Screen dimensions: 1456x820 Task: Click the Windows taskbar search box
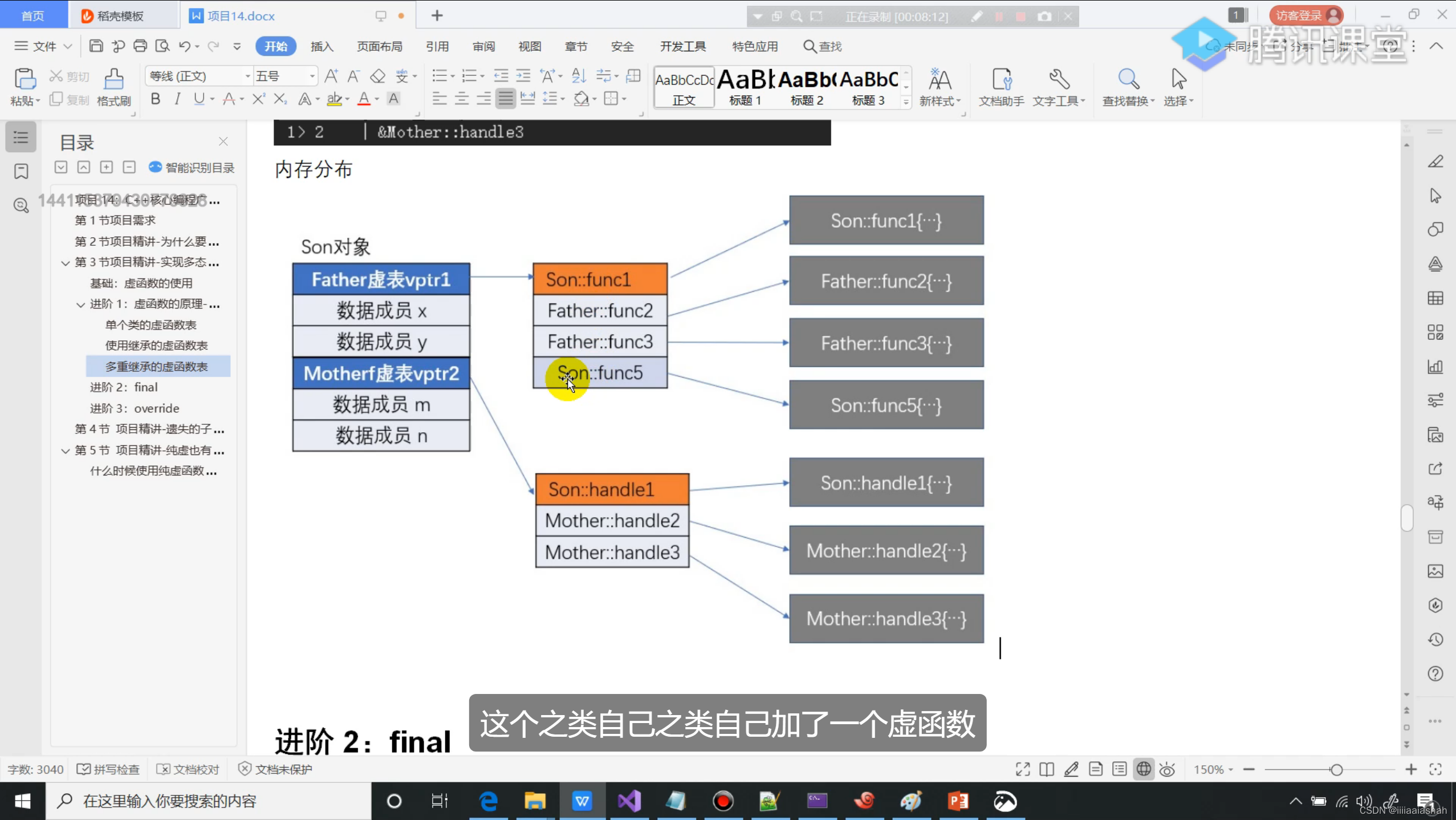(x=209, y=801)
